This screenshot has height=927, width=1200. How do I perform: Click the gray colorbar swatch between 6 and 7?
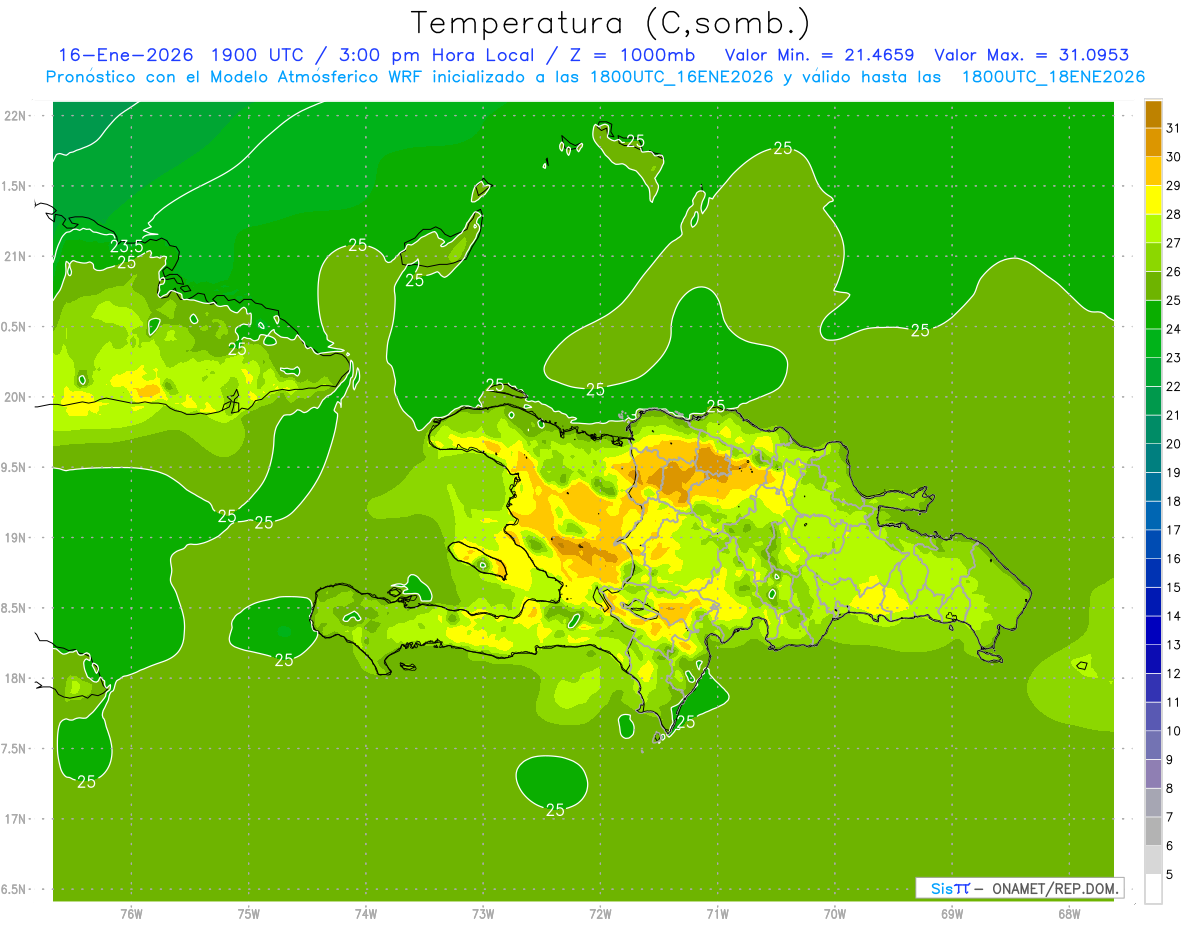(x=1153, y=831)
